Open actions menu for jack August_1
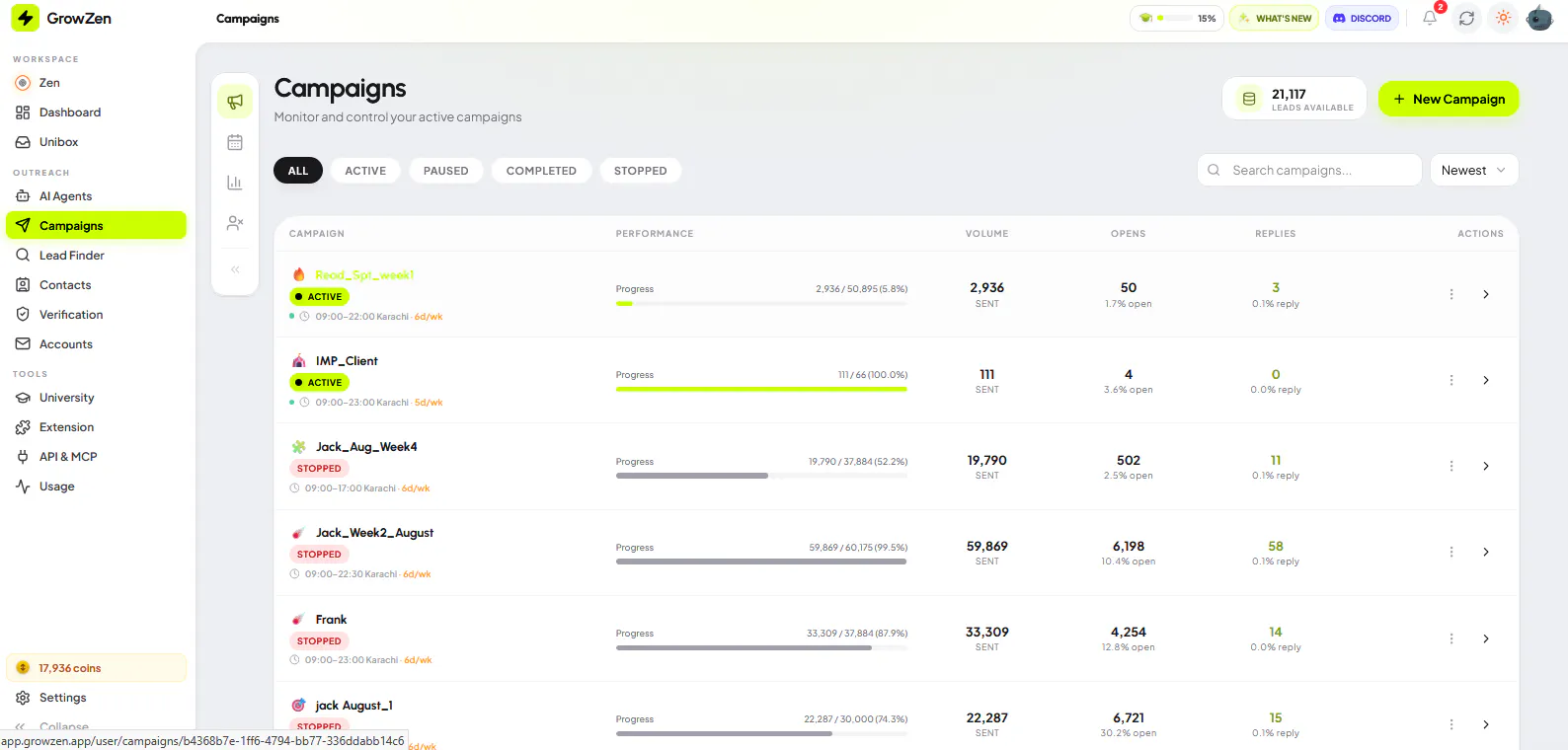The image size is (1568, 750). point(1451,724)
